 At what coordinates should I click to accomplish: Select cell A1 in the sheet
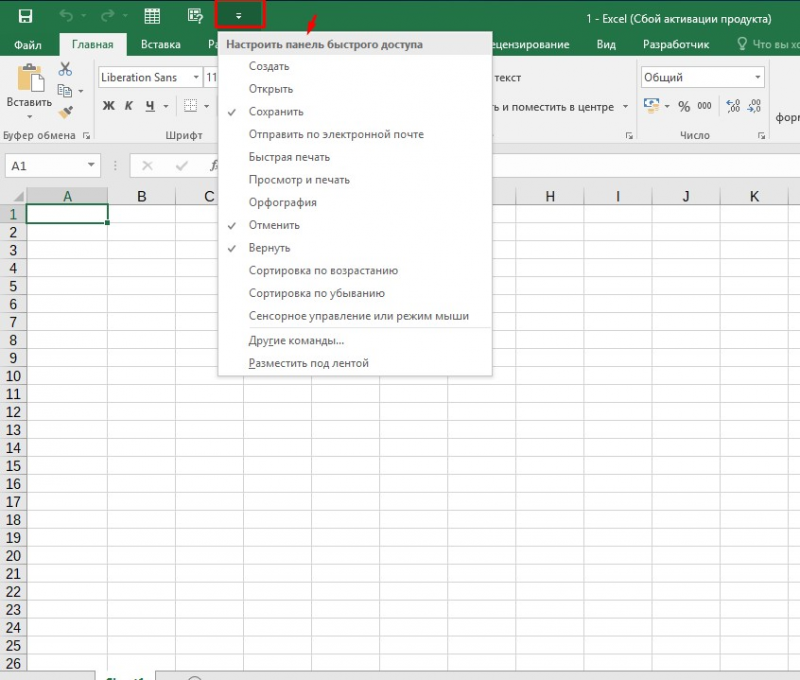tap(67, 214)
